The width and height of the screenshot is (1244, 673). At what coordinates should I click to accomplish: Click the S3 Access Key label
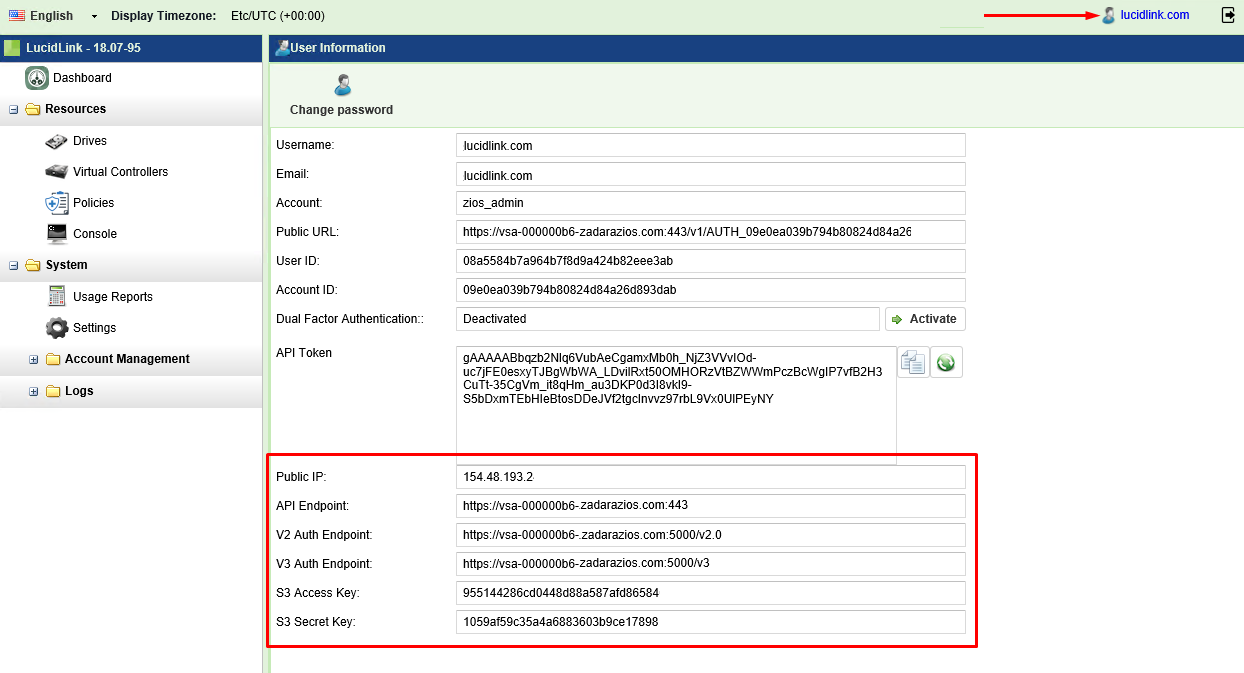(x=318, y=593)
